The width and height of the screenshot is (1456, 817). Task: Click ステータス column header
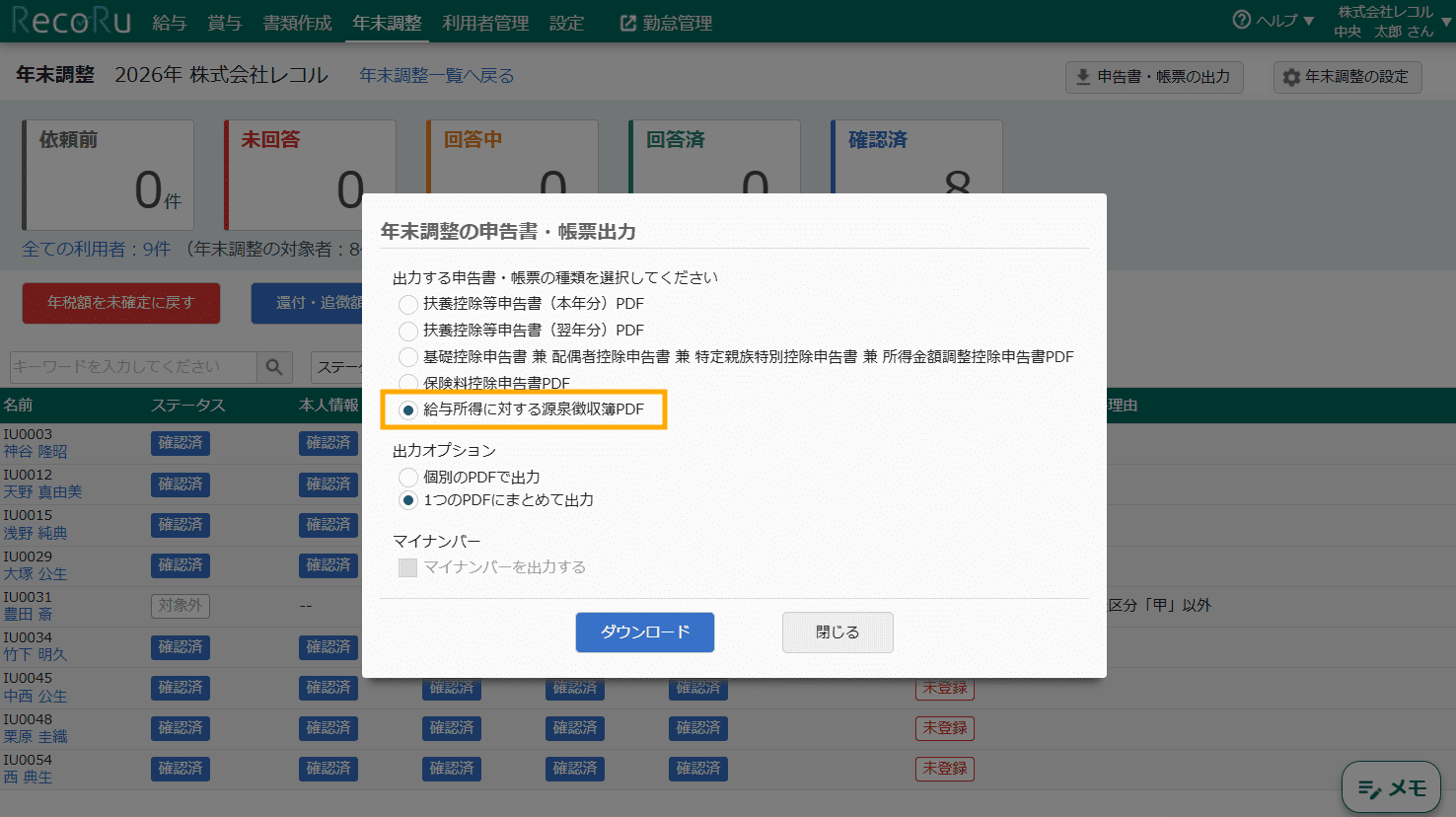(188, 406)
